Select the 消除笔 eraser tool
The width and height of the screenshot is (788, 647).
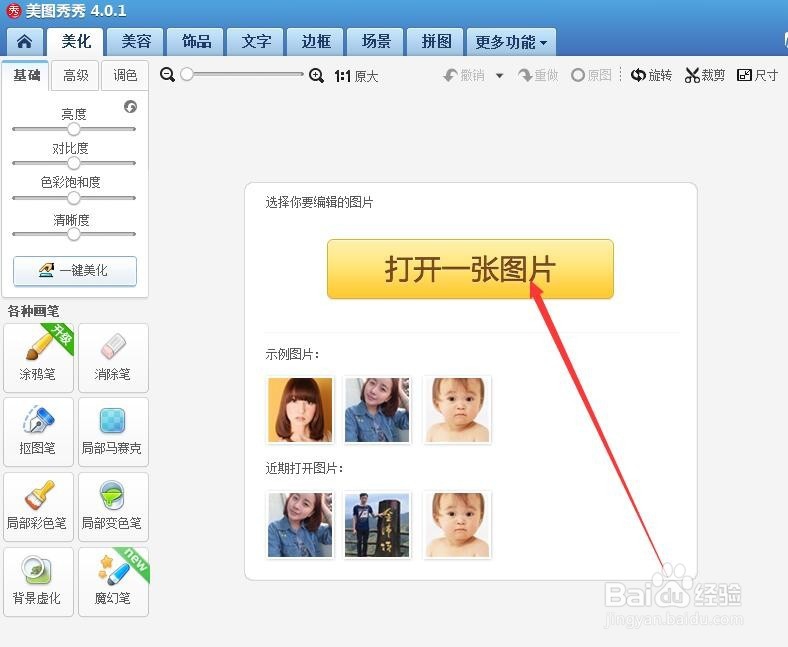point(113,357)
